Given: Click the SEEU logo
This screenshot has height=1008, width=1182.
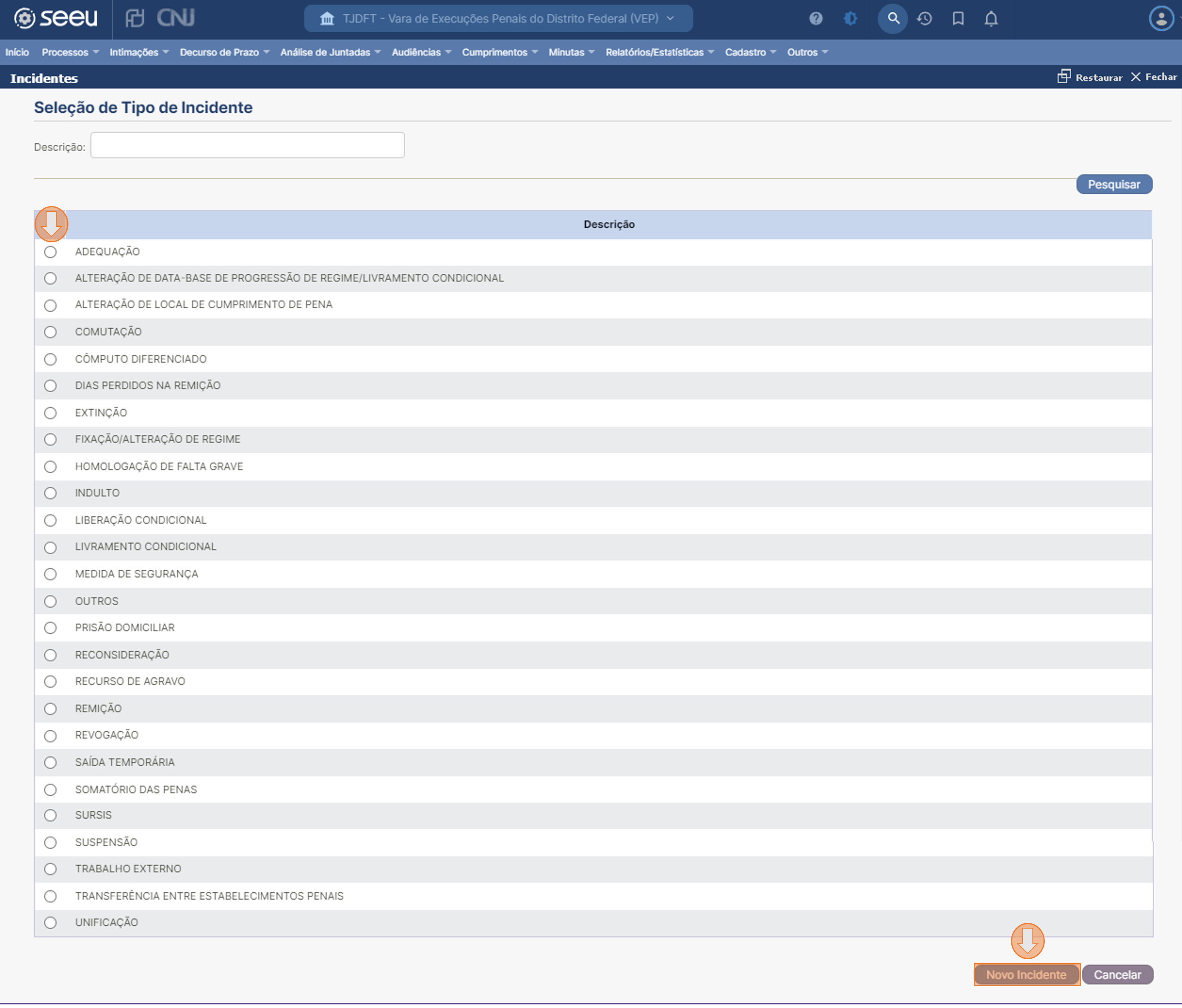Looking at the screenshot, I should (x=56, y=18).
